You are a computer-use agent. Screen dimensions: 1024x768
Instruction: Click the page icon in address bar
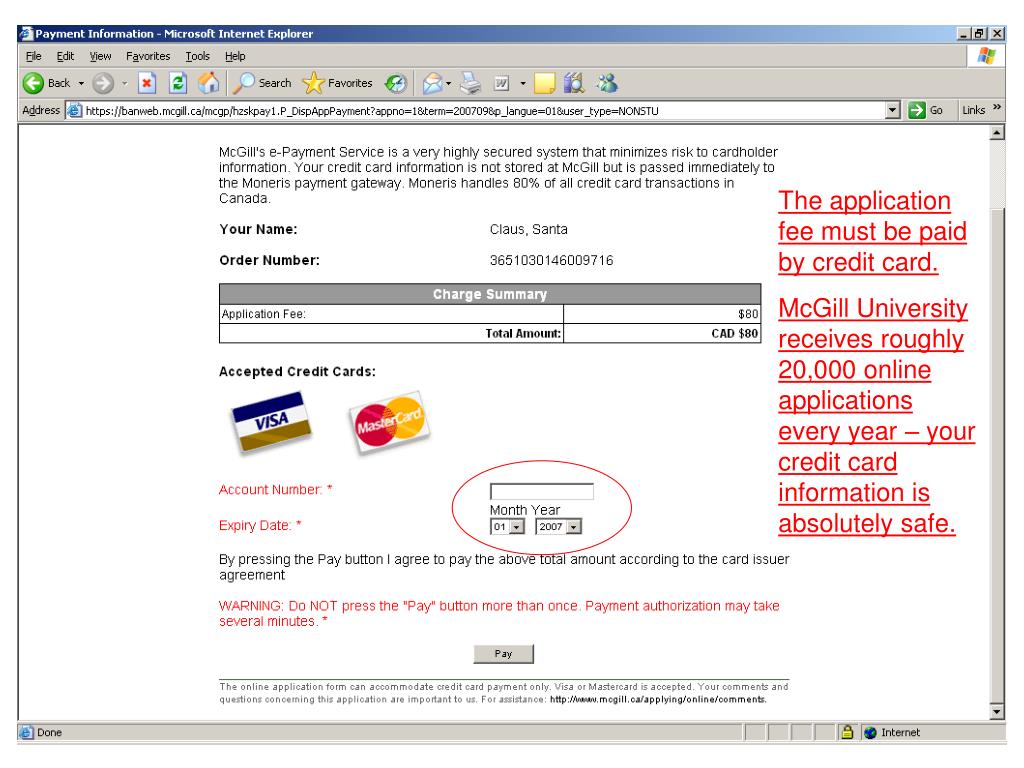(75, 110)
